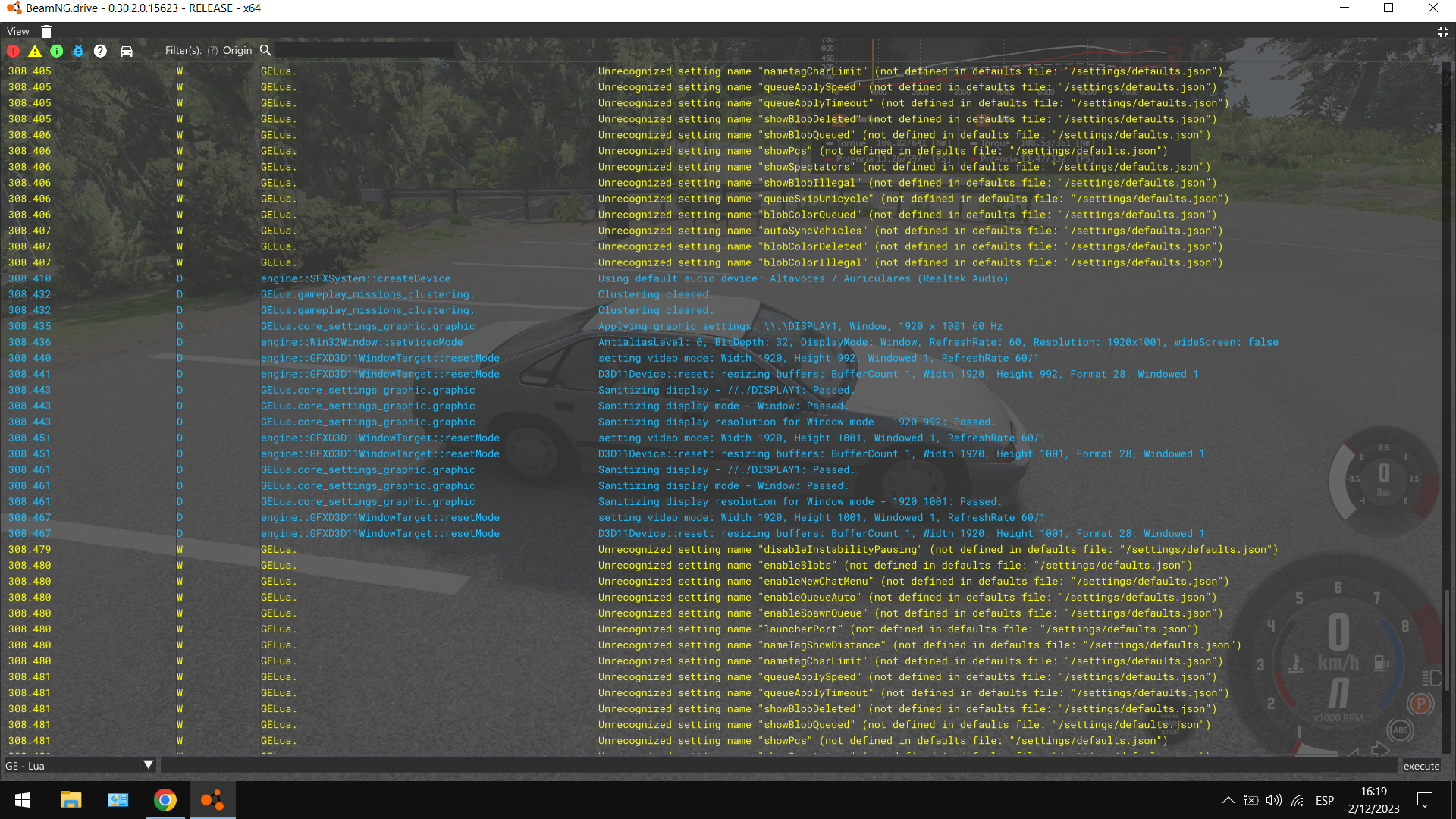Open the View menu
Image resolution: width=1456 pixels, height=819 pixels.
pyautogui.click(x=18, y=31)
